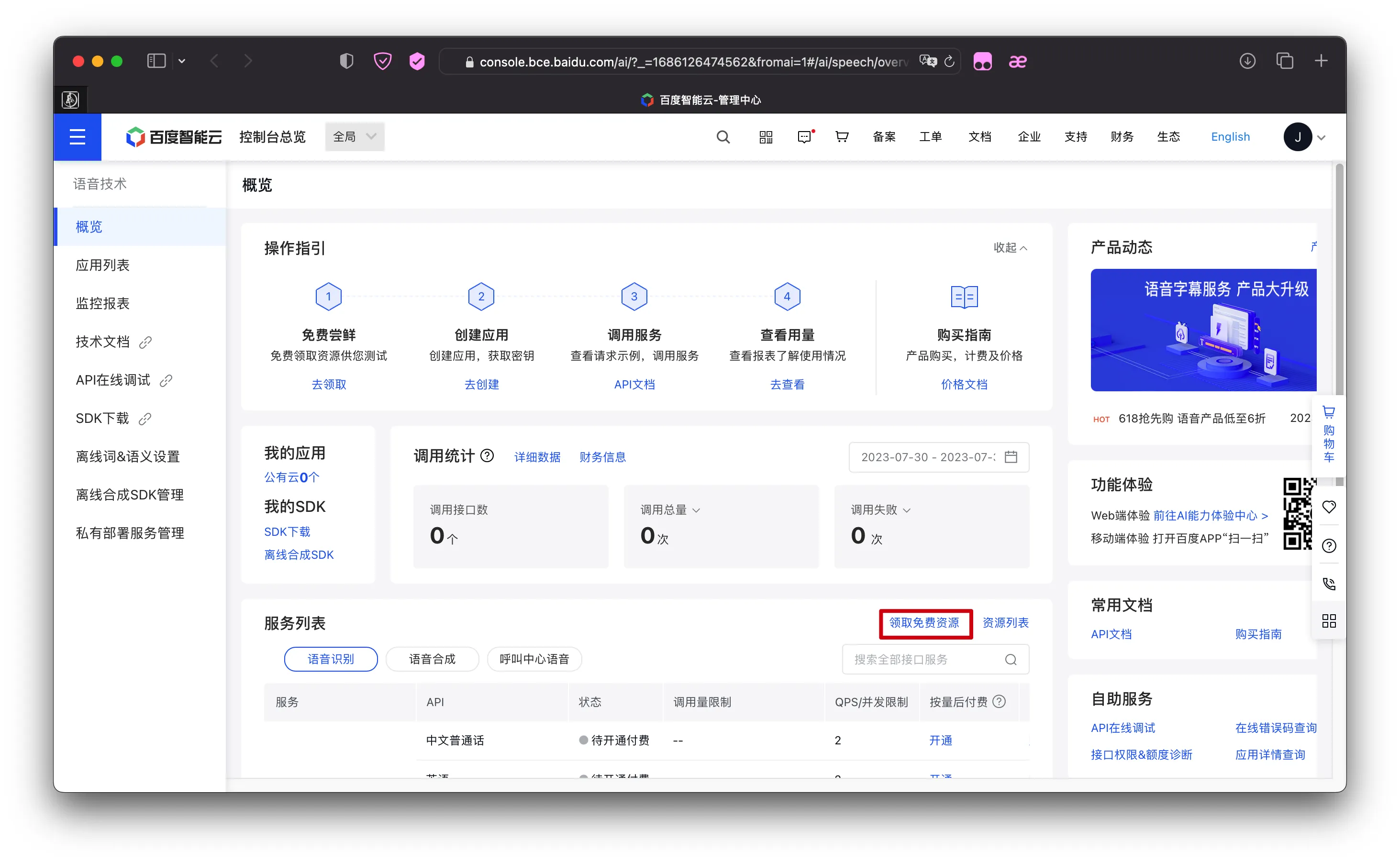Image resolution: width=1400 pixels, height=863 pixels.
Task: Switch to the 语音合成 tab
Action: 432,659
